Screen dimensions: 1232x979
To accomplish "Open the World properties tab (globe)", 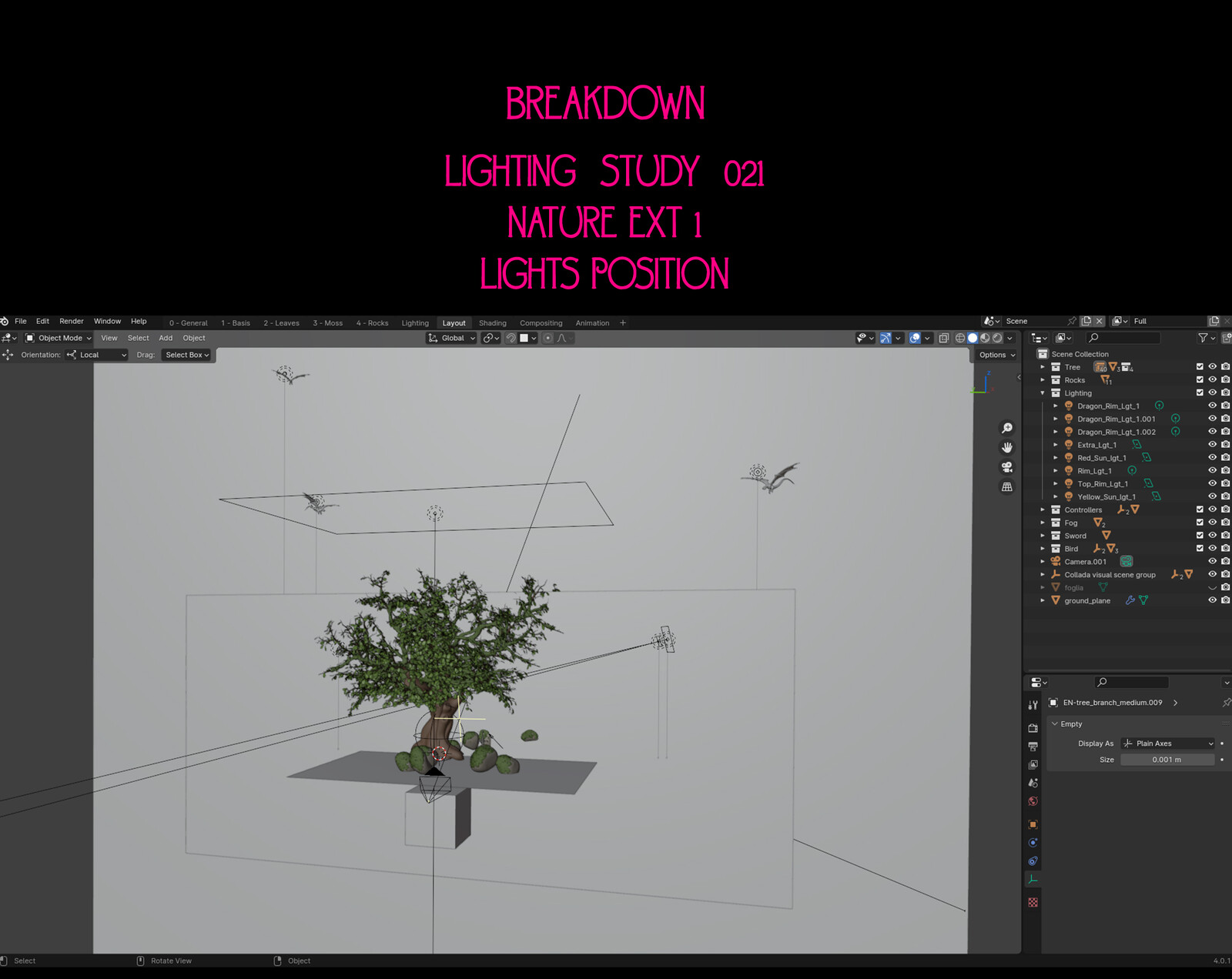I will coord(1033,801).
